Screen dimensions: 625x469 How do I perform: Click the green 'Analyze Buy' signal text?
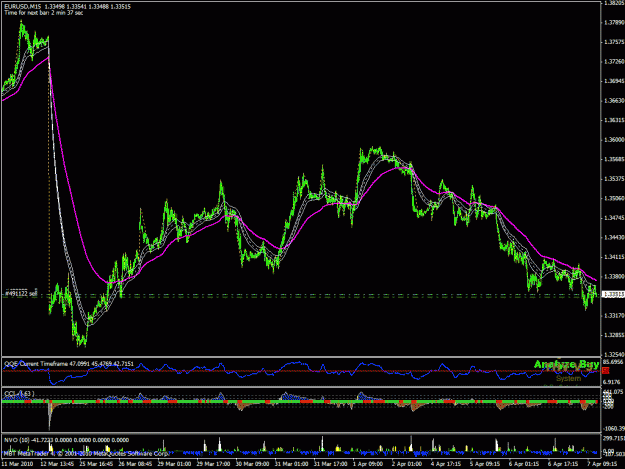[566, 364]
